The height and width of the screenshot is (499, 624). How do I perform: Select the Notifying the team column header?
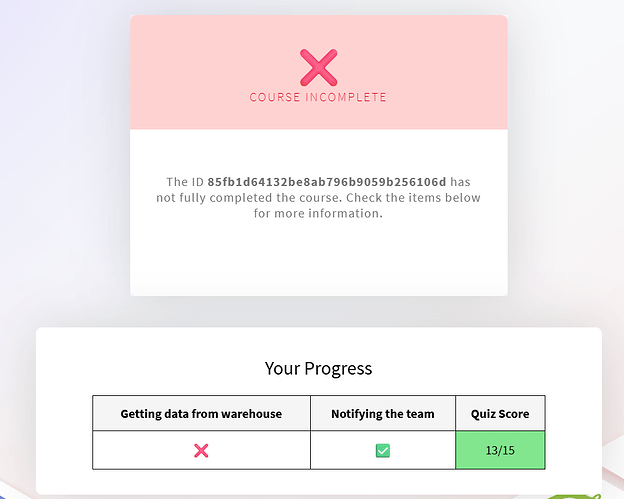(382, 413)
